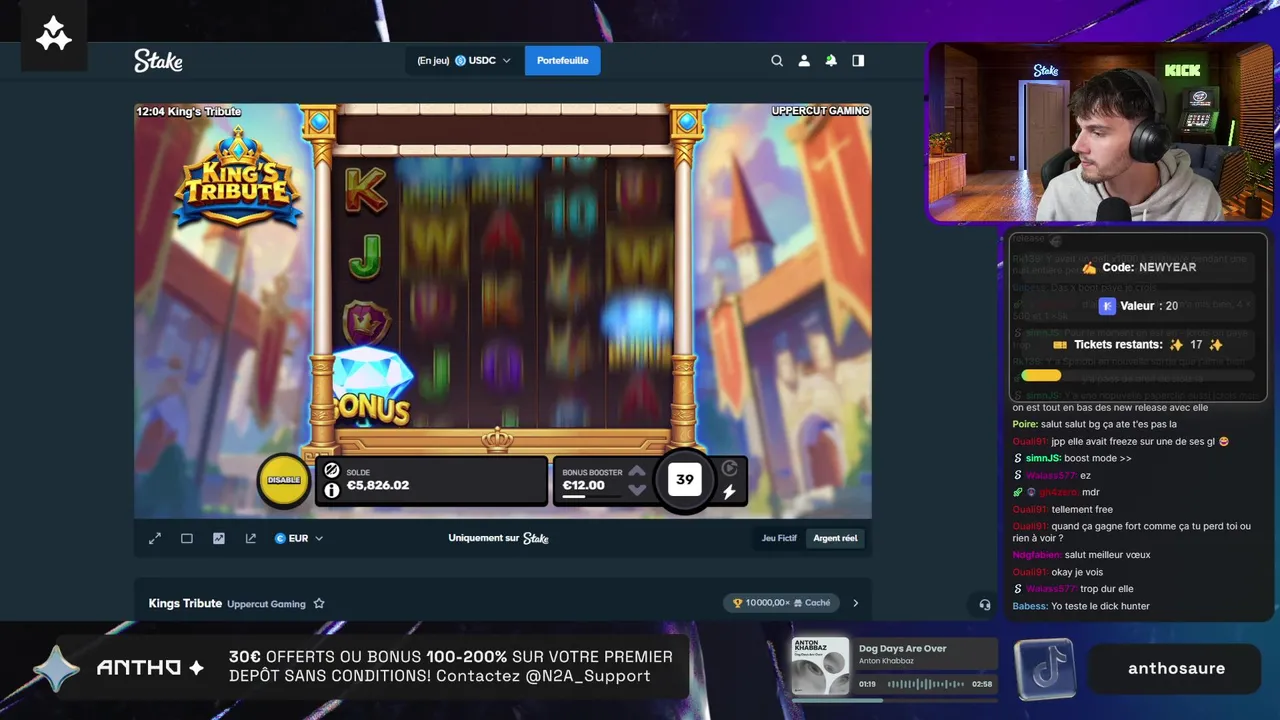The image size is (1280, 720).
Task: Click the BONUS diamond symbol on reels
Action: [372, 385]
